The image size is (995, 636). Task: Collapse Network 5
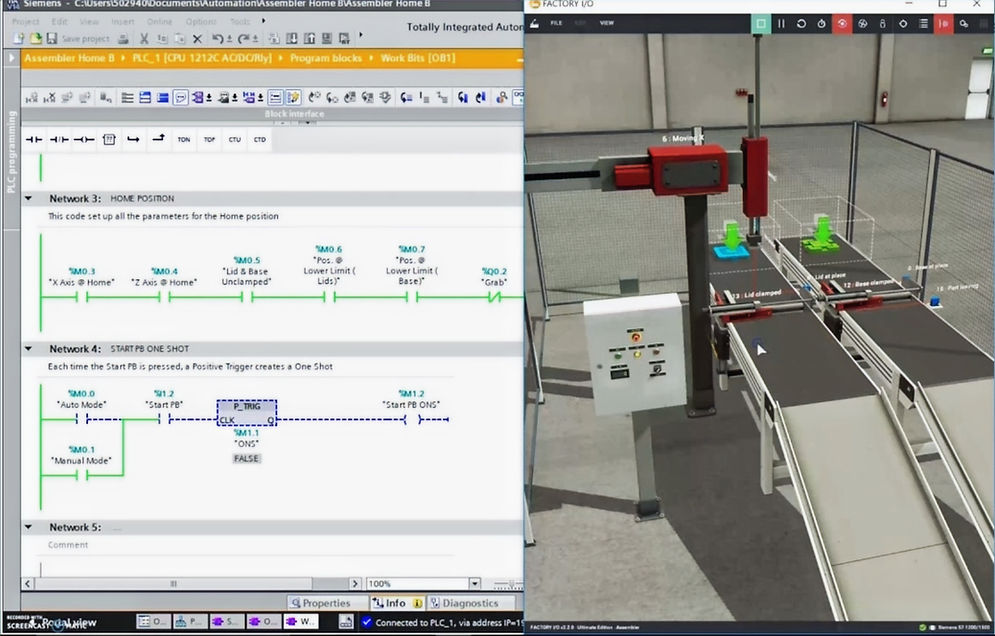pos(28,527)
